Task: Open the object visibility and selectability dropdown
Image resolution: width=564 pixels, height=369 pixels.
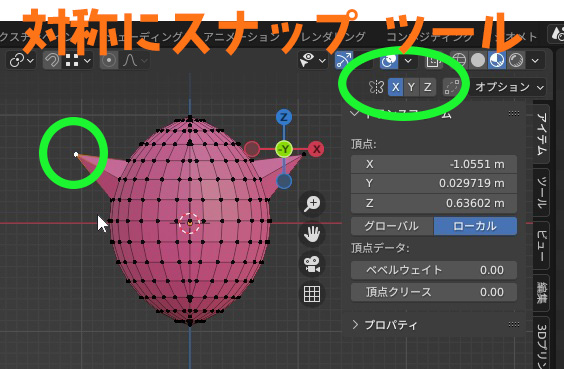Action: pyautogui.click(x=313, y=60)
